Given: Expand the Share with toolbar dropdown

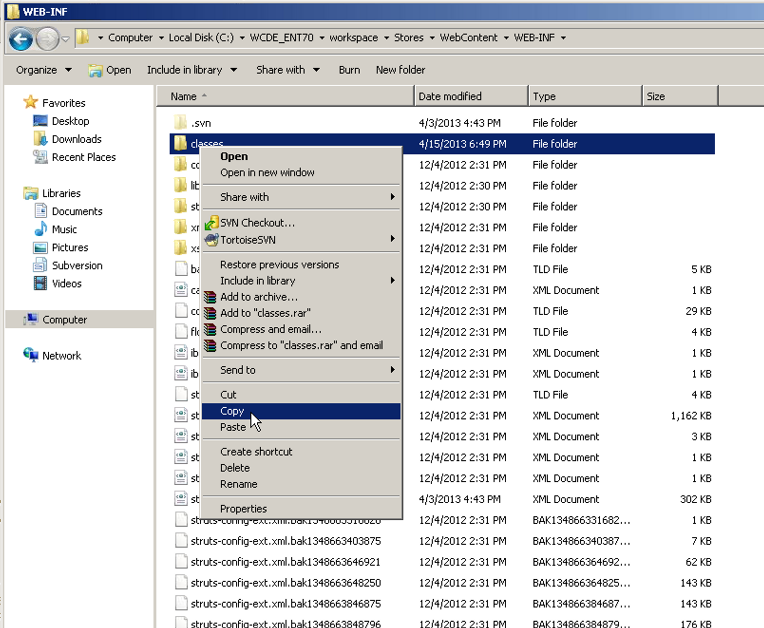Looking at the screenshot, I should [x=287, y=70].
